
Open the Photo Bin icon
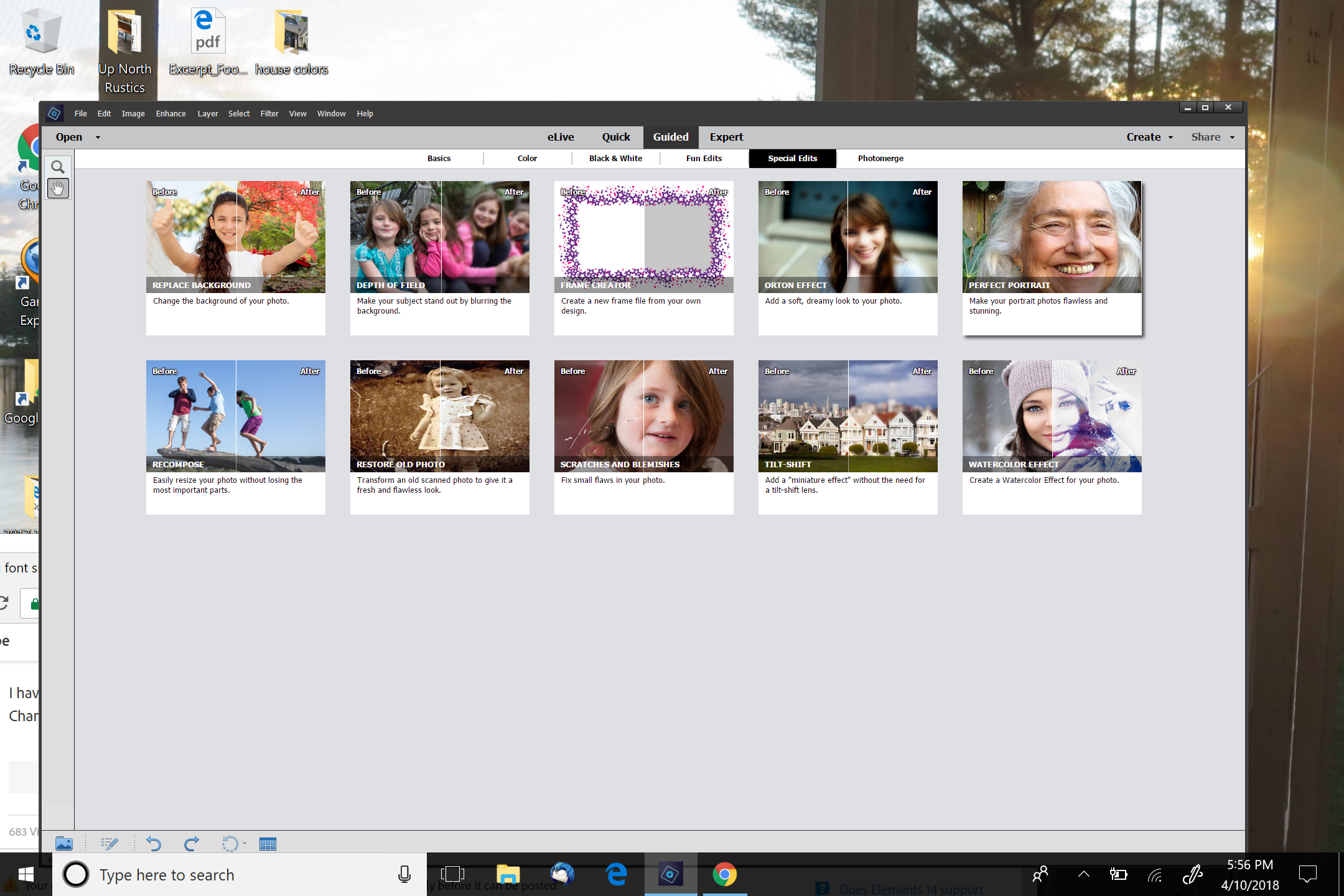pos(64,844)
